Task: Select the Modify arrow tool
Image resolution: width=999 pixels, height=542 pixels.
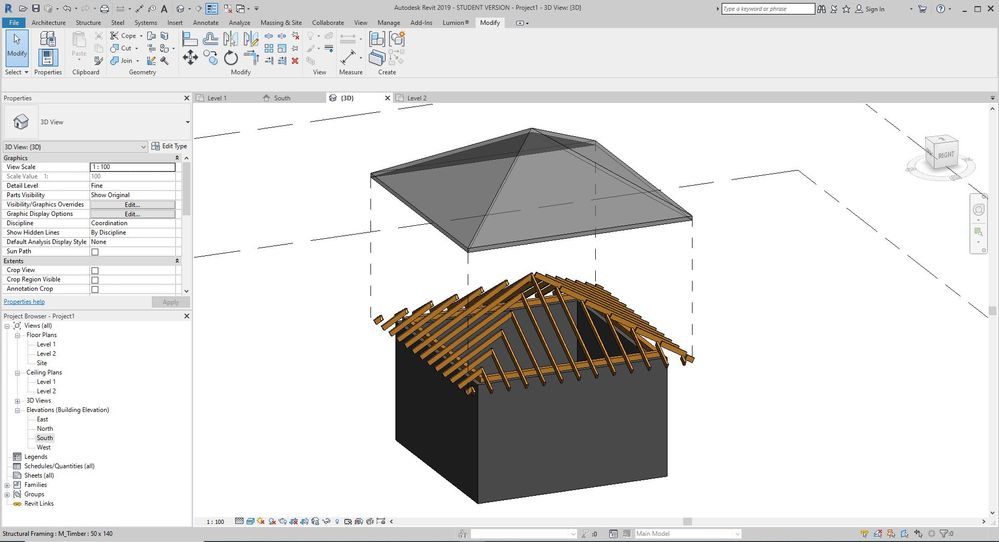Action: click(17, 47)
